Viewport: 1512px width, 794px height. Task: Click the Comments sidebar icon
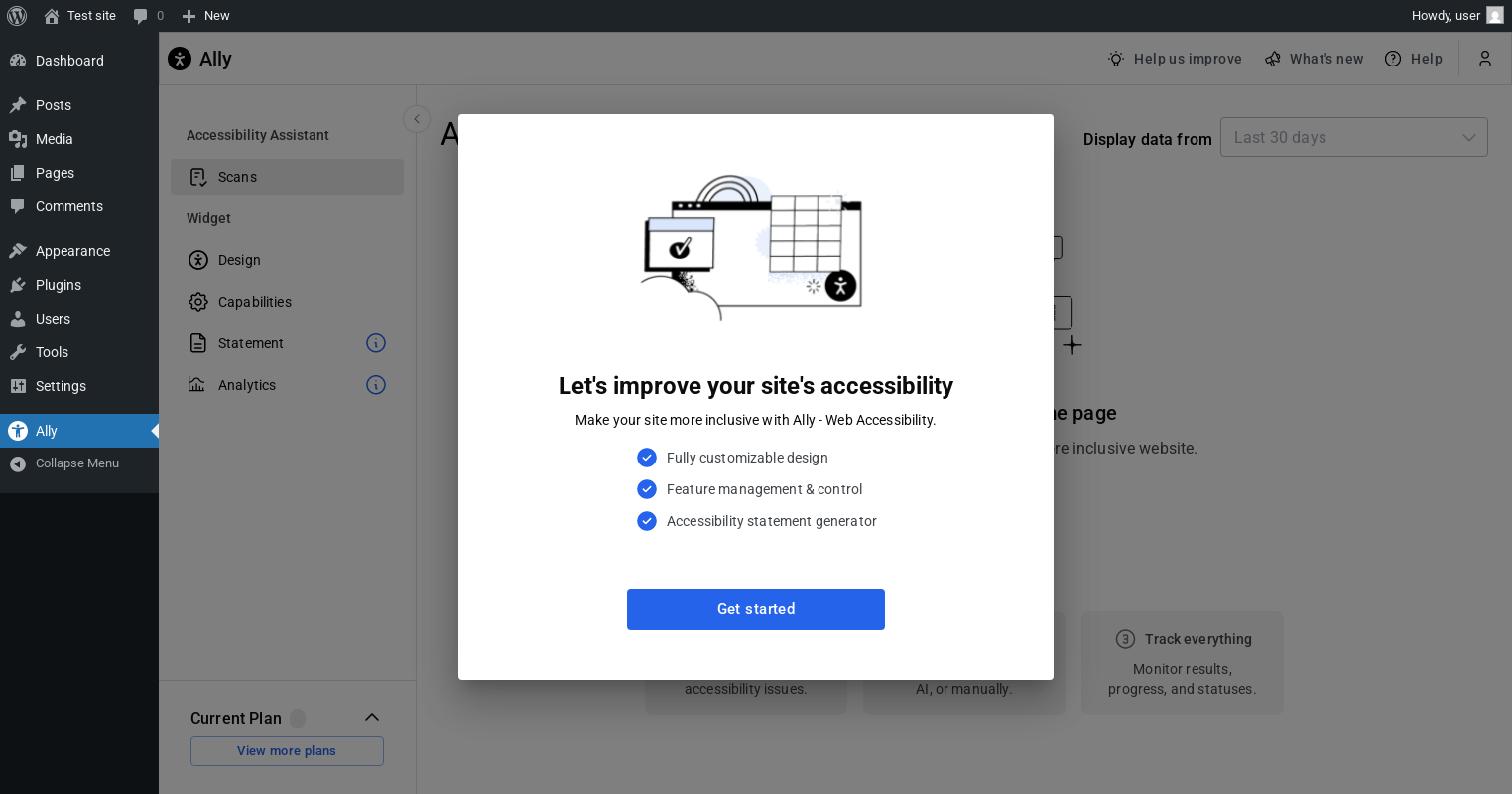18,206
